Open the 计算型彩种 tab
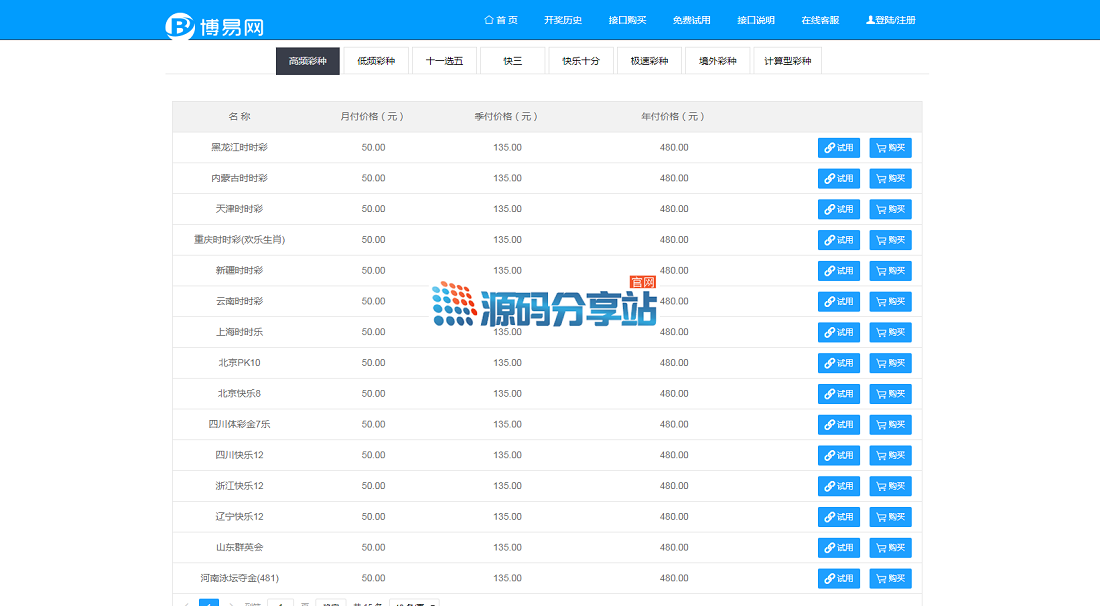 coord(787,61)
